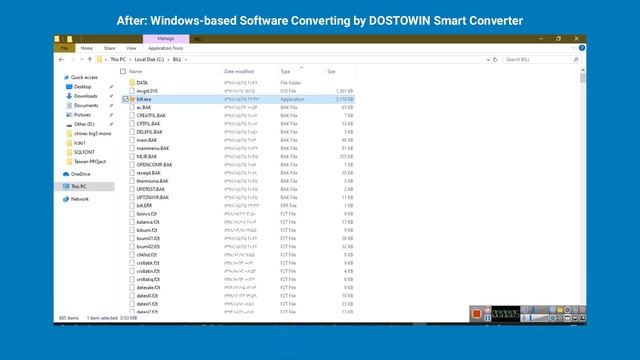Sort files by Date modified column
The width and height of the screenshot is (640, 360).
tap(239, 71)
